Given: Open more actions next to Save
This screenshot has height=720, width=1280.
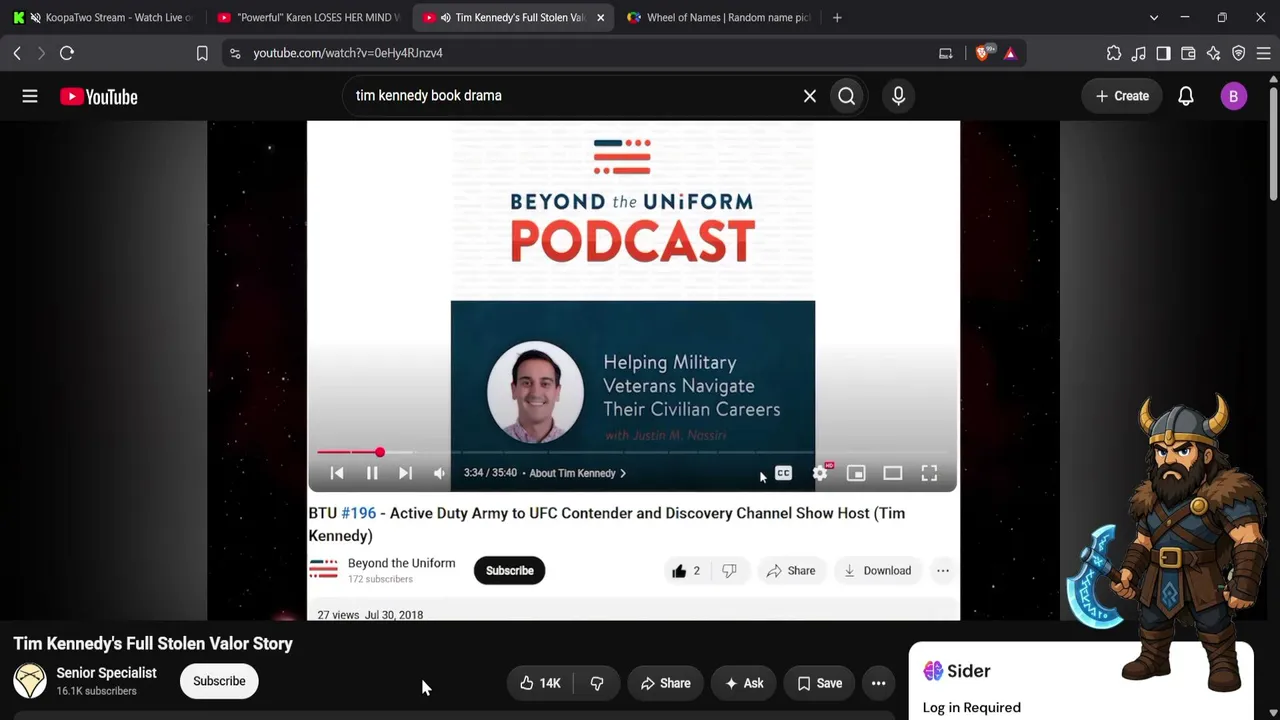Looking at the screenshot, I should pyautogui.click(x=878, y=683).
